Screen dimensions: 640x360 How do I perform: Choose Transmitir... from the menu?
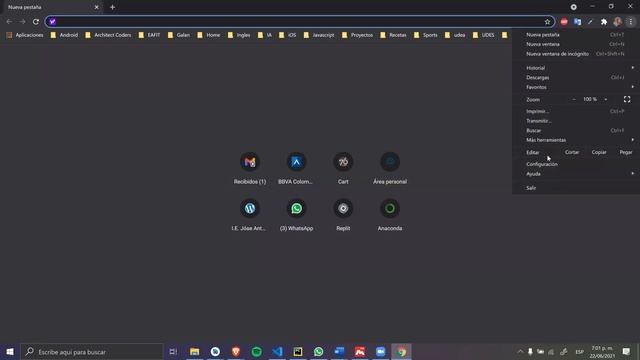576,121
